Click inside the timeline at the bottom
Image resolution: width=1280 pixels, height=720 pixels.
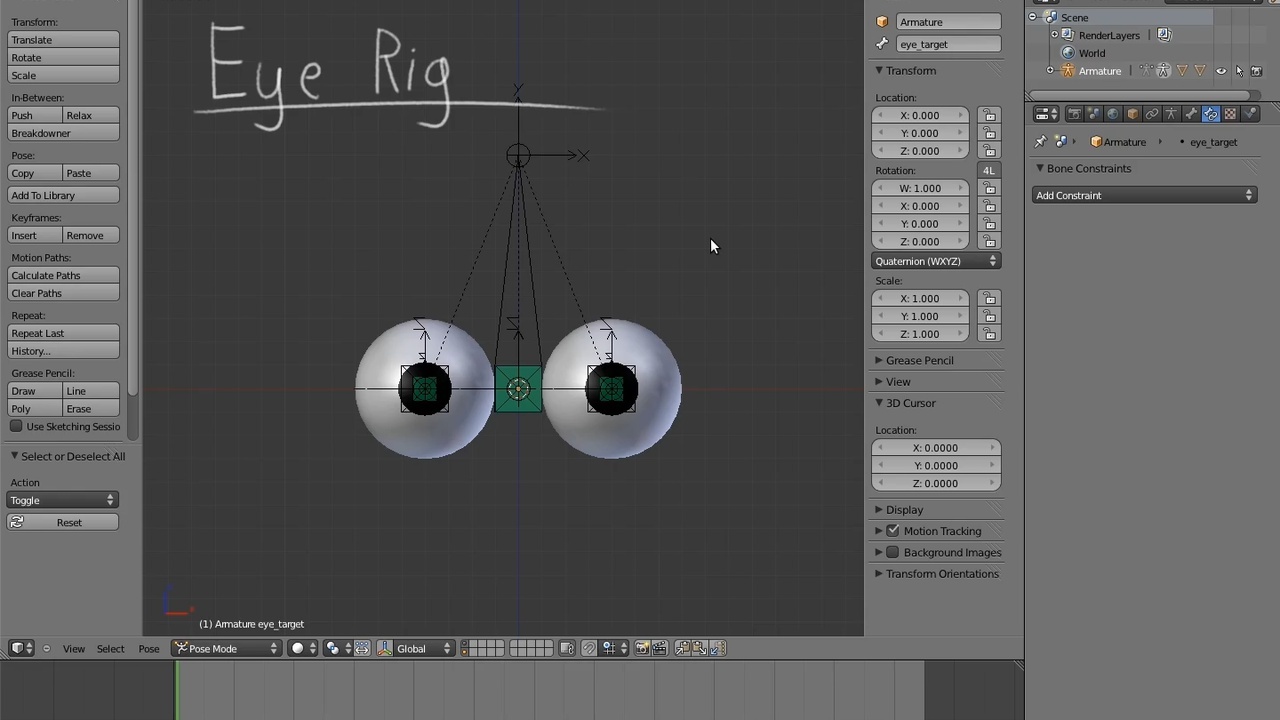click(500, 690)
